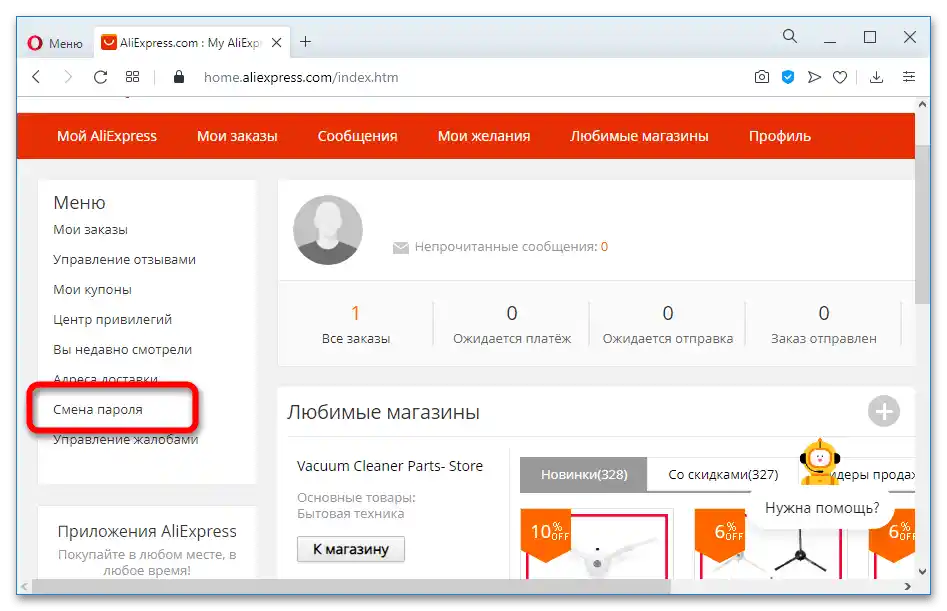Click the round plus icon by Любимые магазины
The image size is (947, 611).
pos(884,412)
